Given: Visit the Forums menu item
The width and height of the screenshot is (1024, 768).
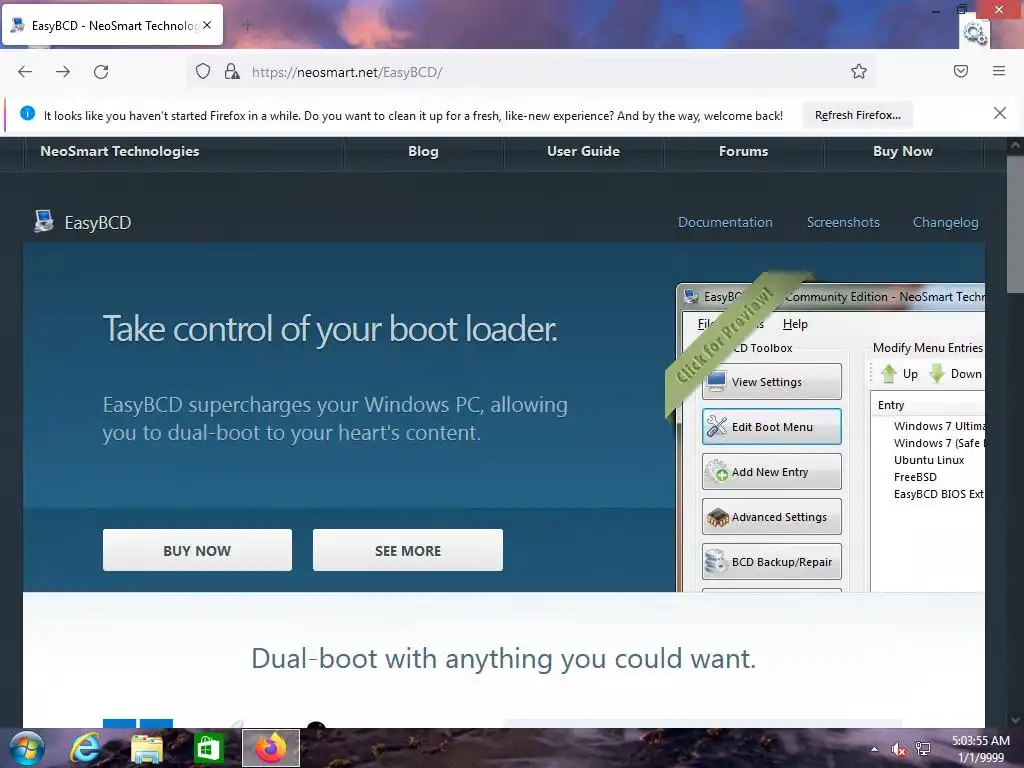Looking at the screenshot, I should [x=743, y=152].
